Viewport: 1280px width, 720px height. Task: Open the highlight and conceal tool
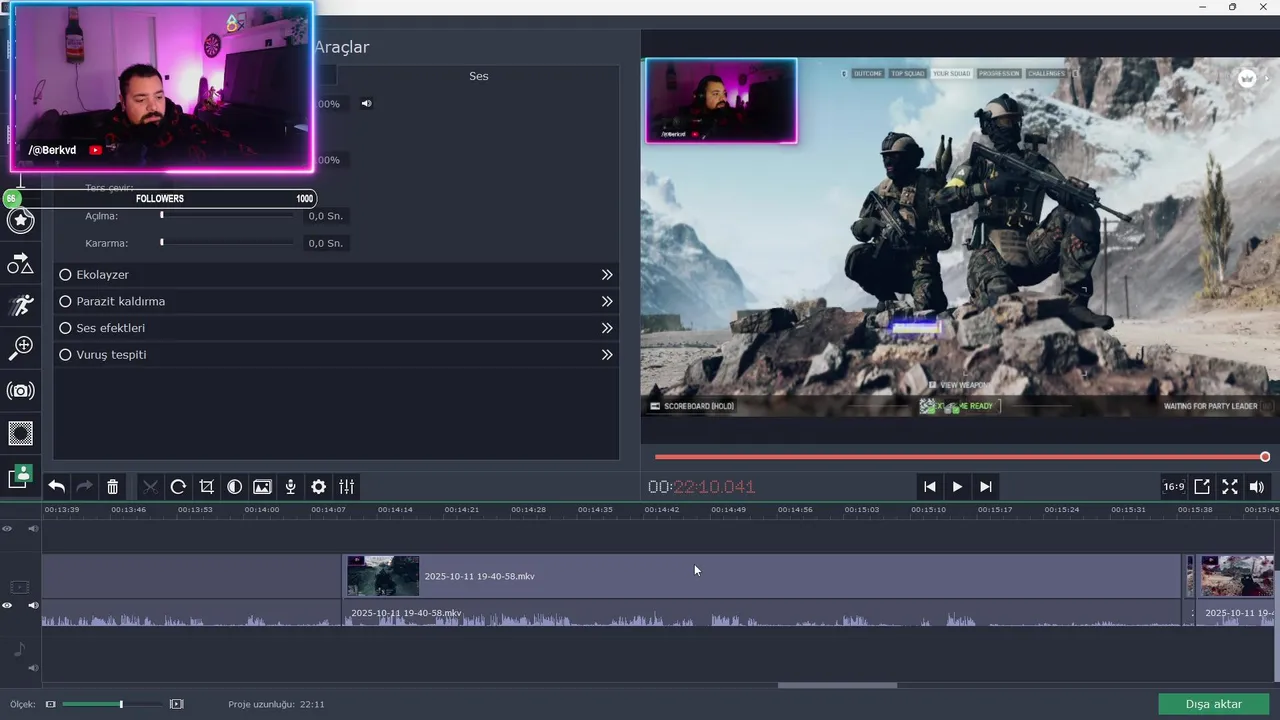(x=20, y=433)
